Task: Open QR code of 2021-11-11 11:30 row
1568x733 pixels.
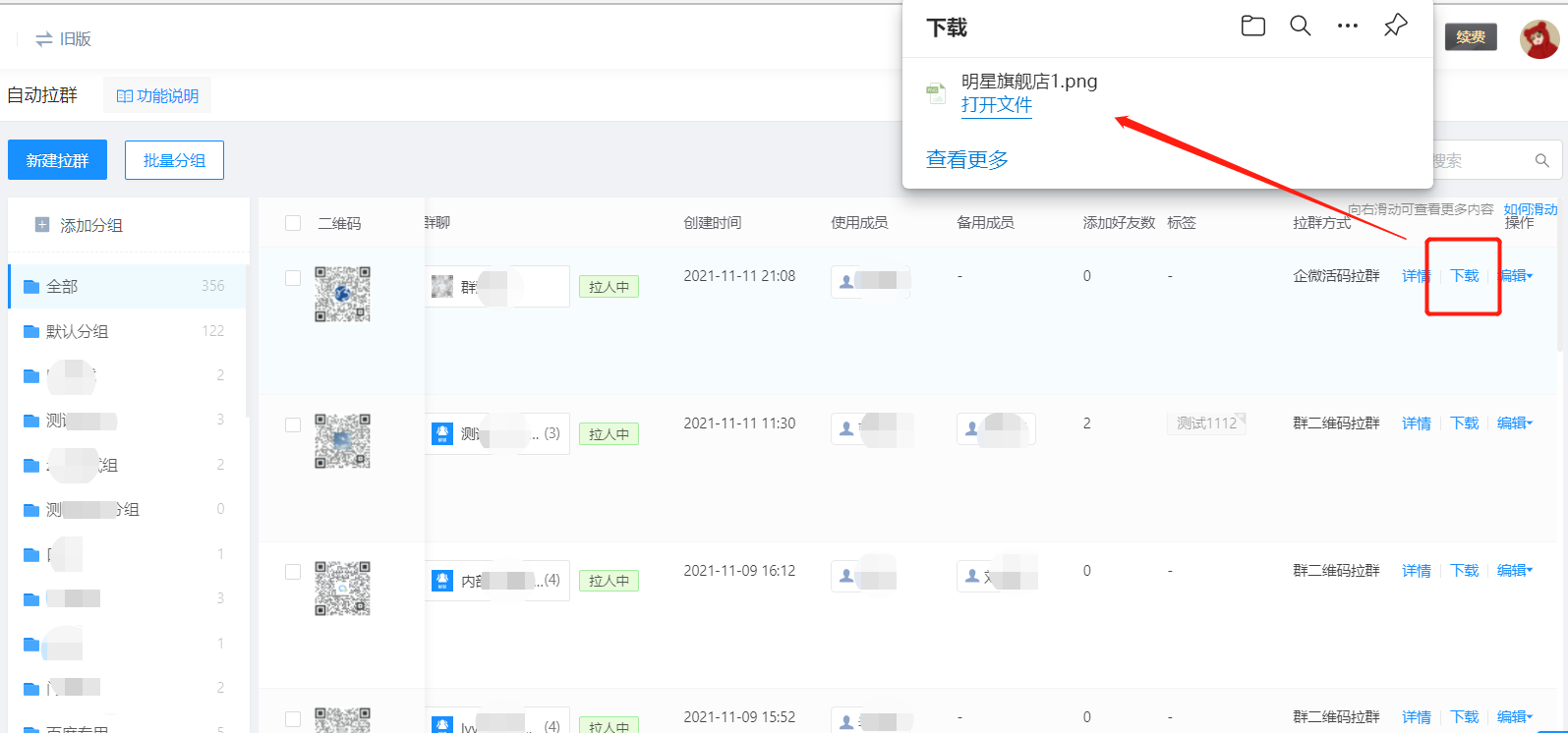Action: point(342,441)
